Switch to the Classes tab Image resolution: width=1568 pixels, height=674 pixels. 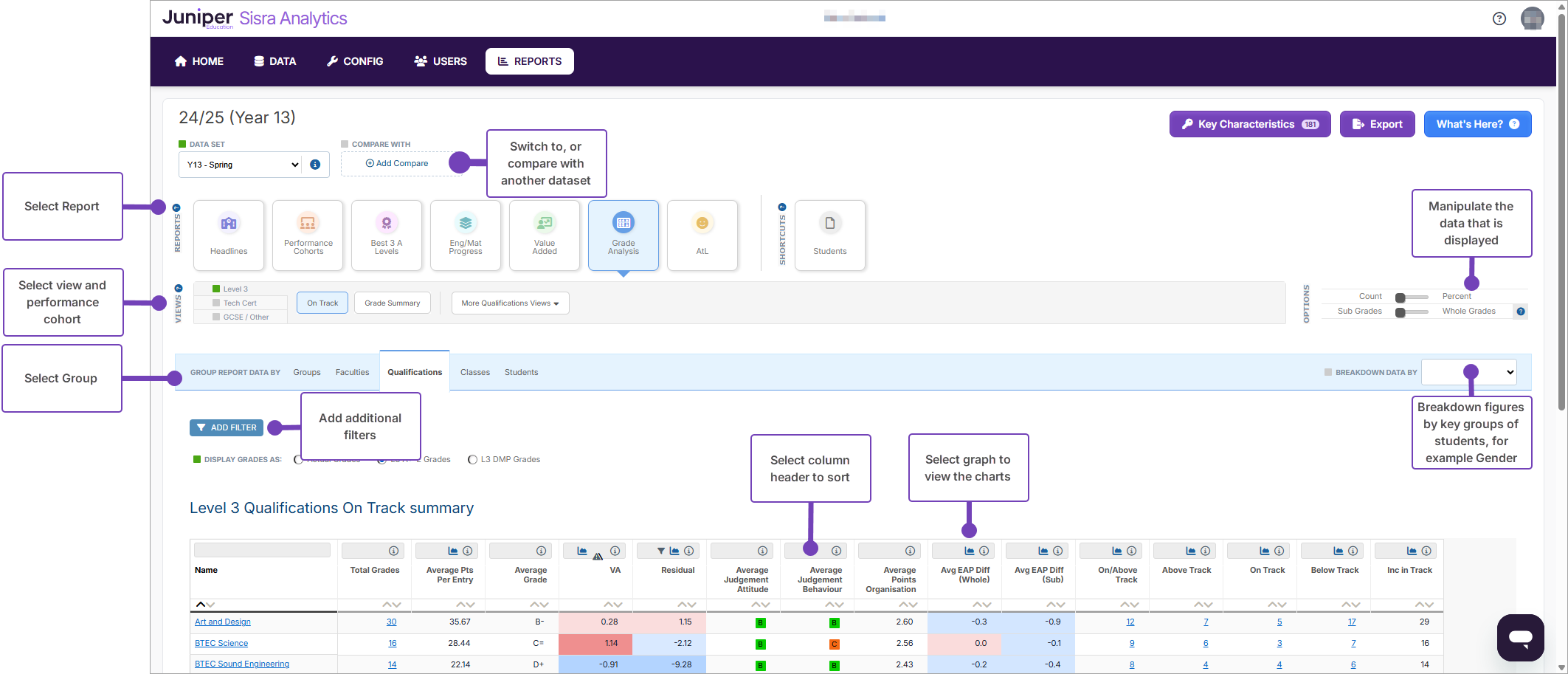point(474,372)
